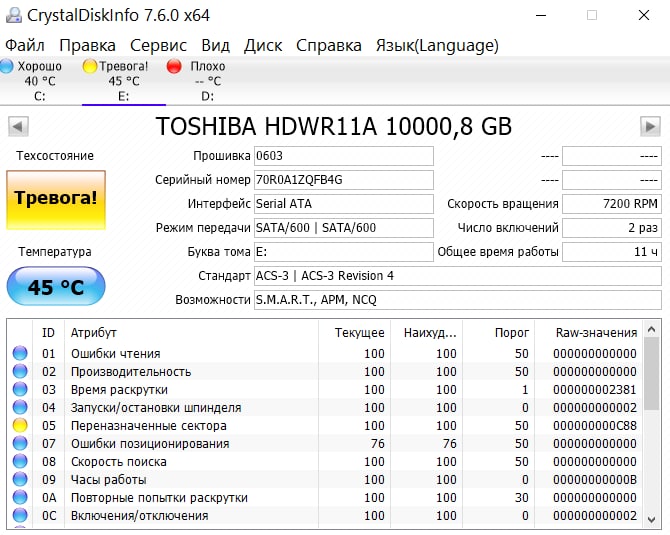
Task: Click blue status icon for Скорость поиска row
Action: pos(20,461)
